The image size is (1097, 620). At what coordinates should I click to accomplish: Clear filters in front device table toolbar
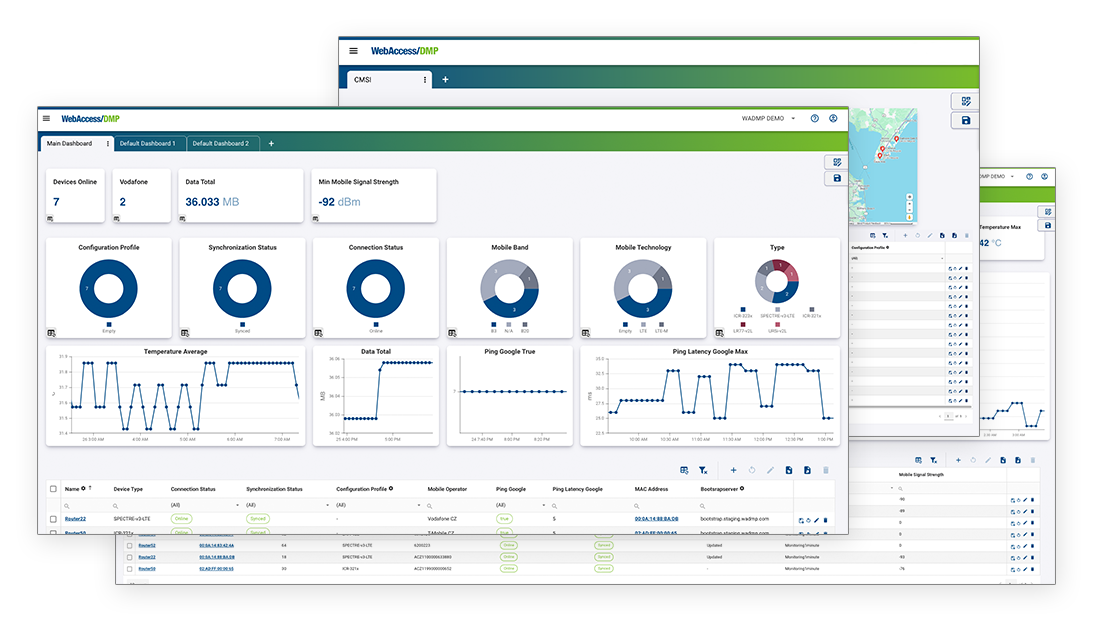pos(703,470)
